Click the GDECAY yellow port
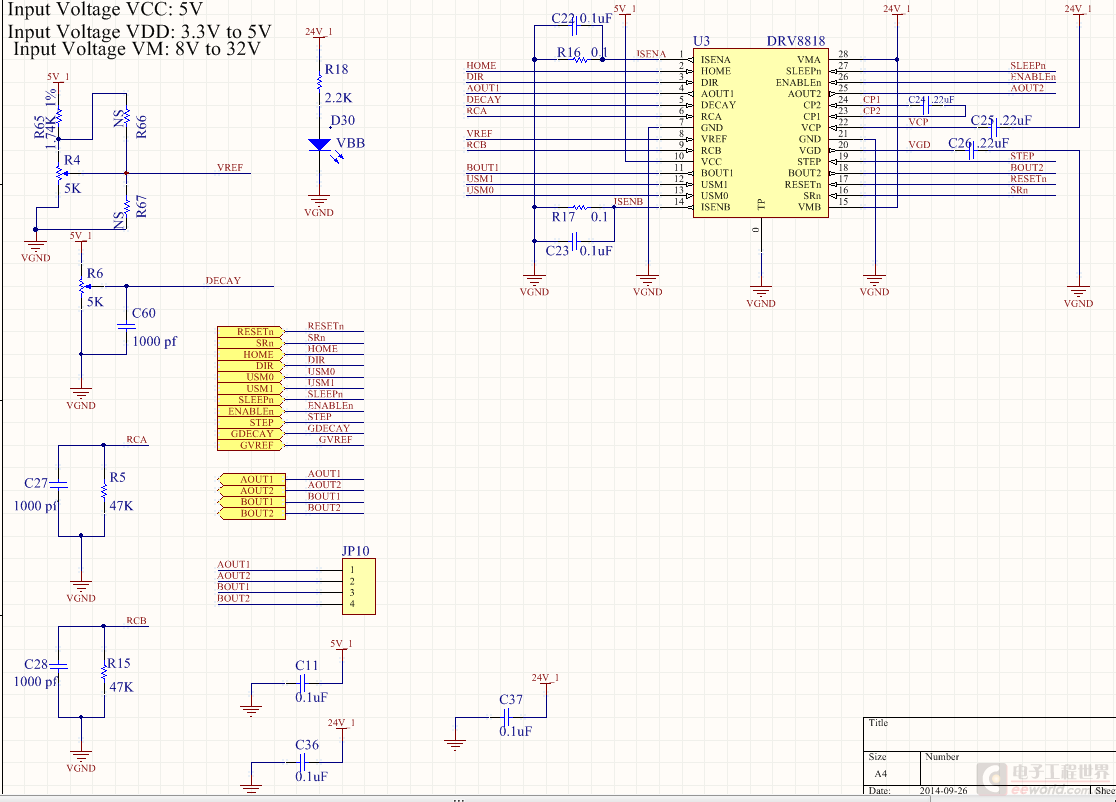Viewport: 1116px width, 802px height. [x=251, y=434]
